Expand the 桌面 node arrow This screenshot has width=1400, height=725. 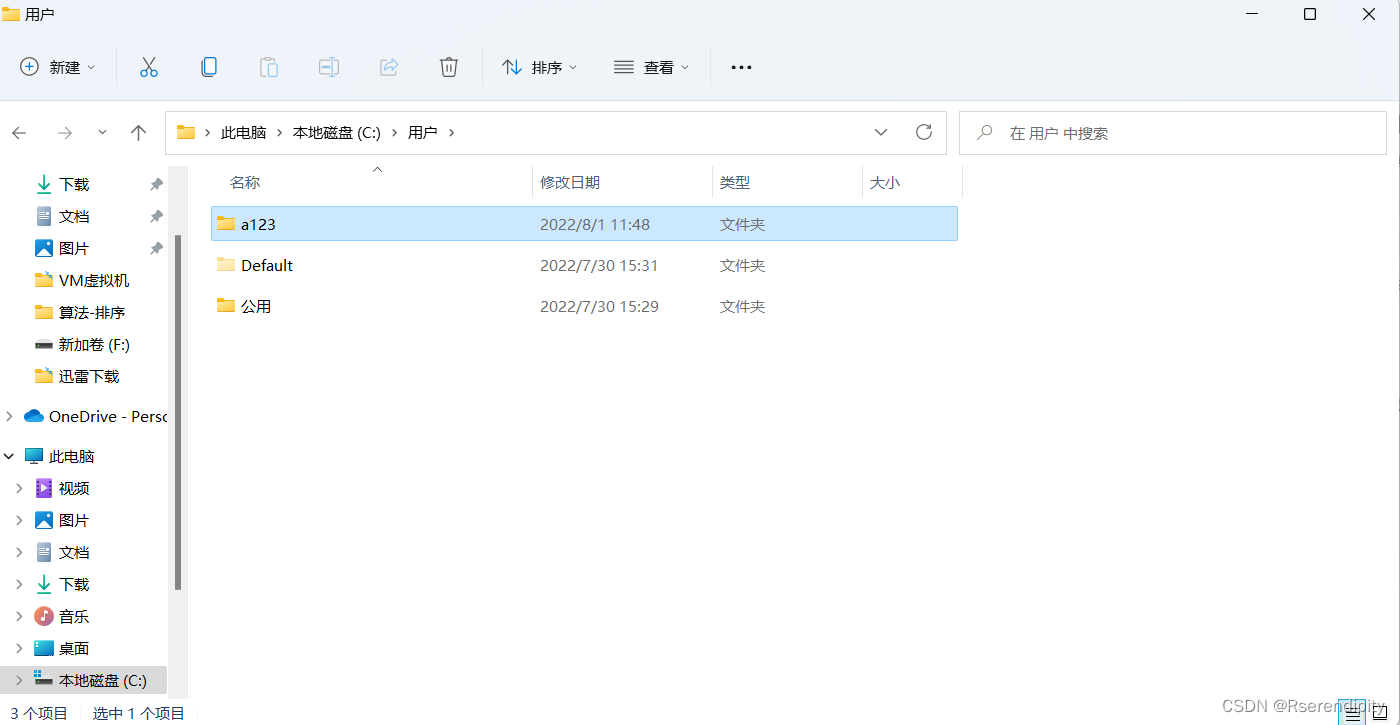coord(19,648)
